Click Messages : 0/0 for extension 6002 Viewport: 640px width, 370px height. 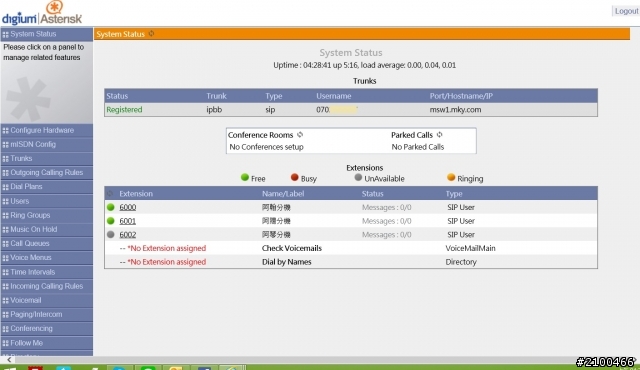click(387, 235)
